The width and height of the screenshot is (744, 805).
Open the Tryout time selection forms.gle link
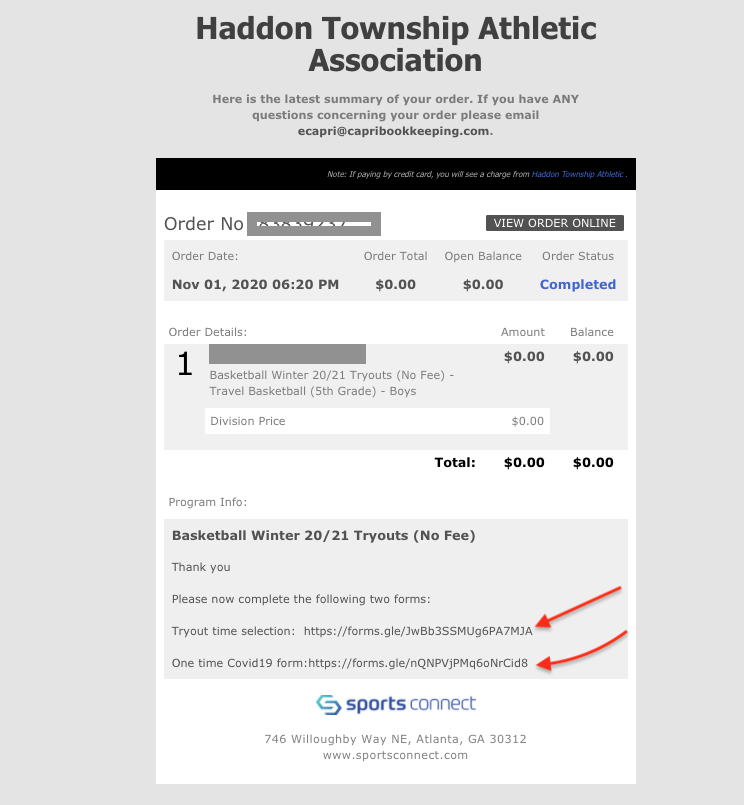tap(418, 631)
